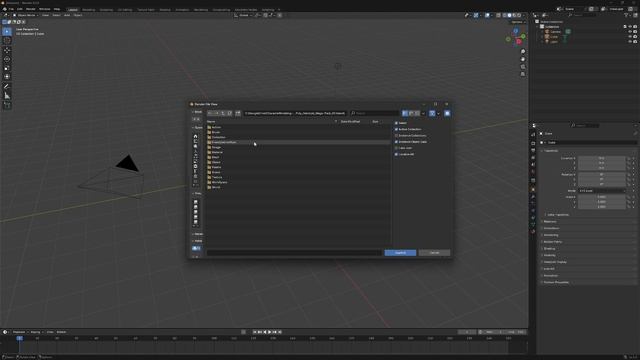Enable the Instance Collections checkbox

[x=396, y=136]
